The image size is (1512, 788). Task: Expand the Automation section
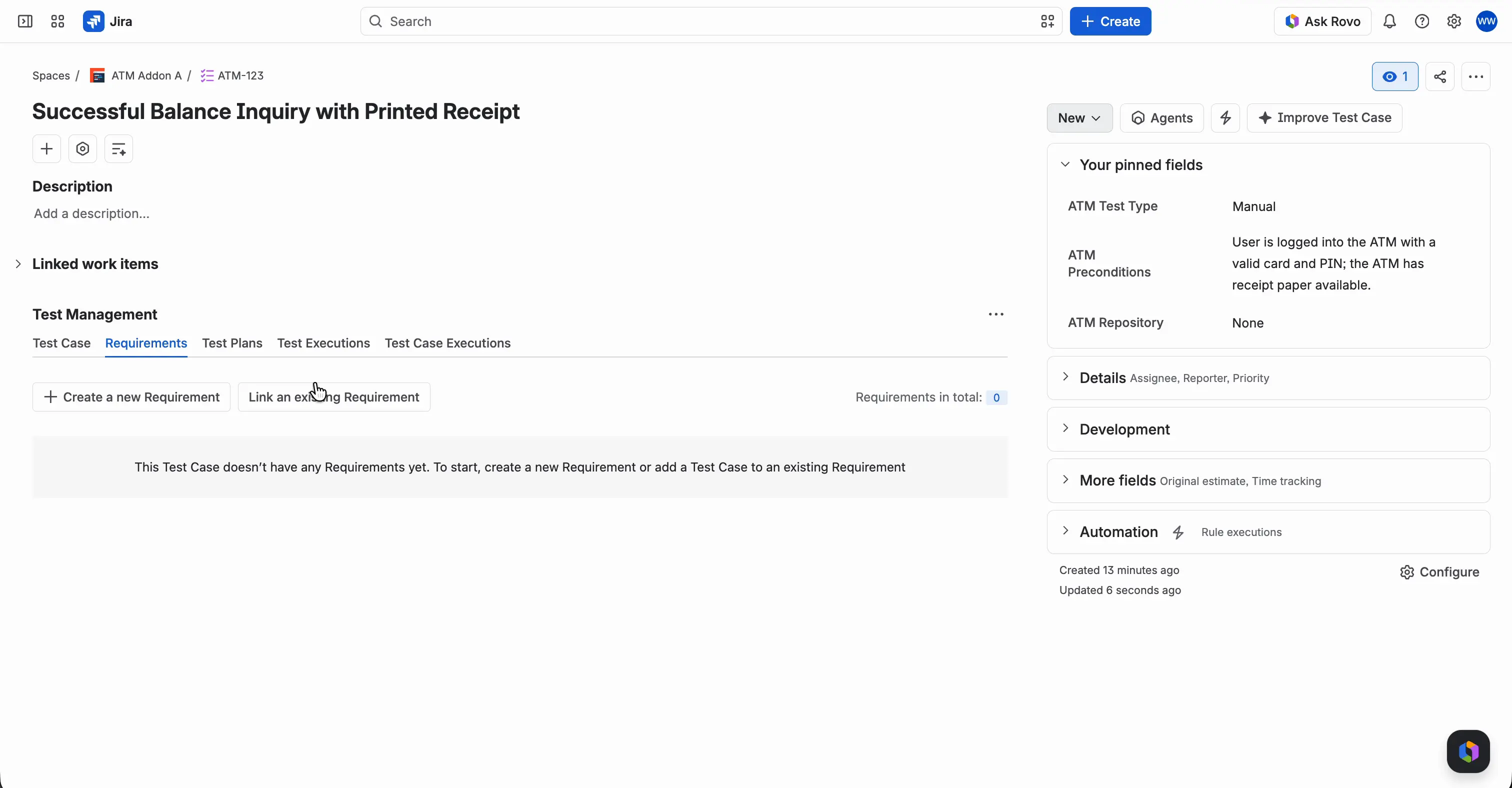[1065, 531]
